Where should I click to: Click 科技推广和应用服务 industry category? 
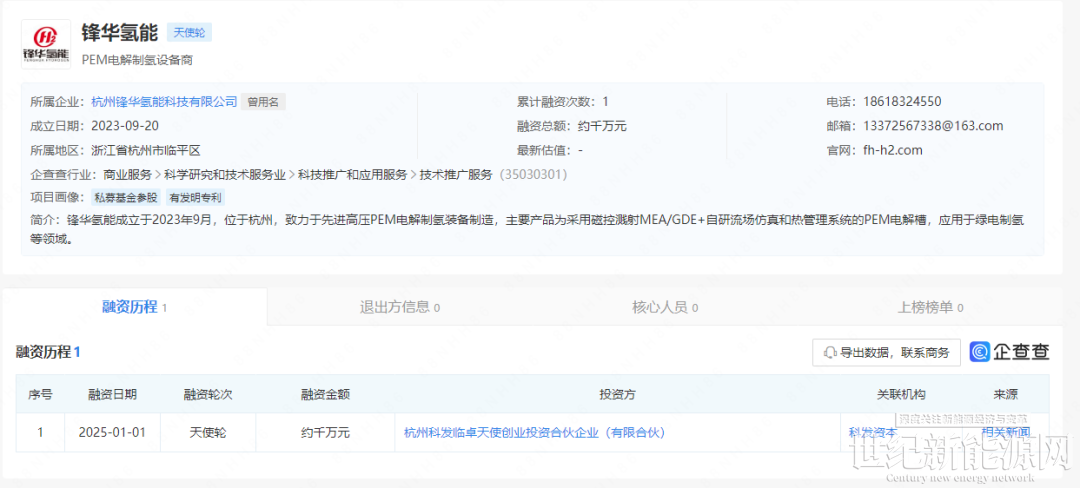click(x=352, y=175)
